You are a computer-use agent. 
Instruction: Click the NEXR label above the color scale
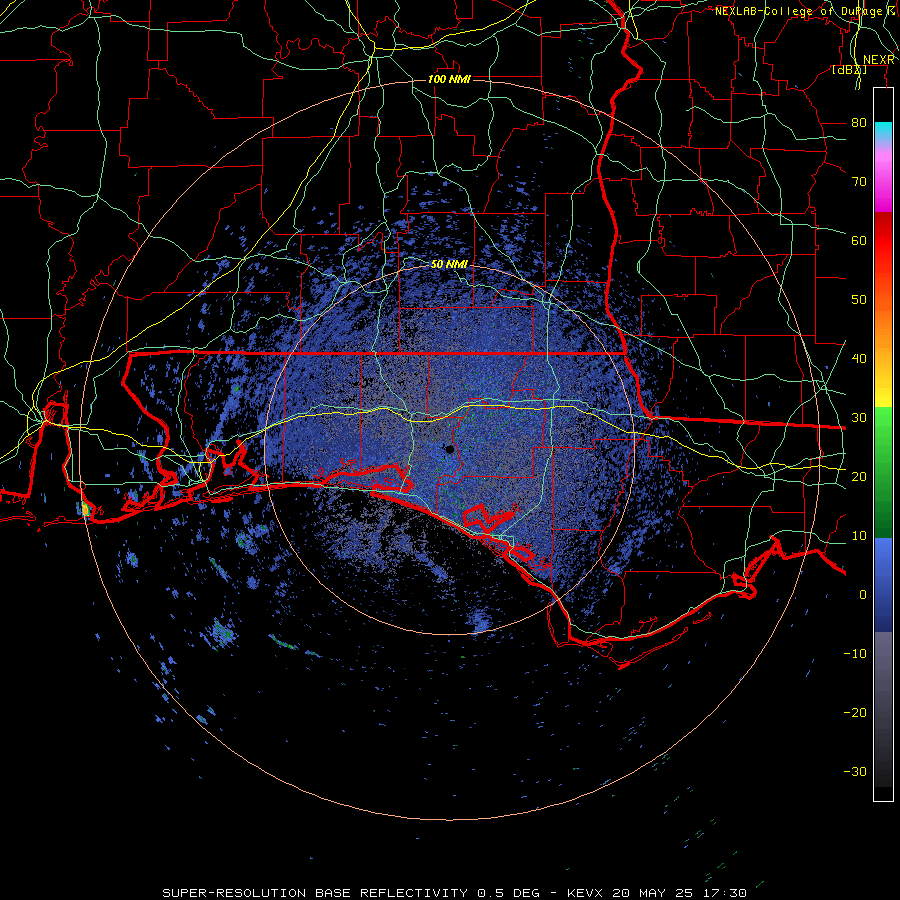click(879, 60)
